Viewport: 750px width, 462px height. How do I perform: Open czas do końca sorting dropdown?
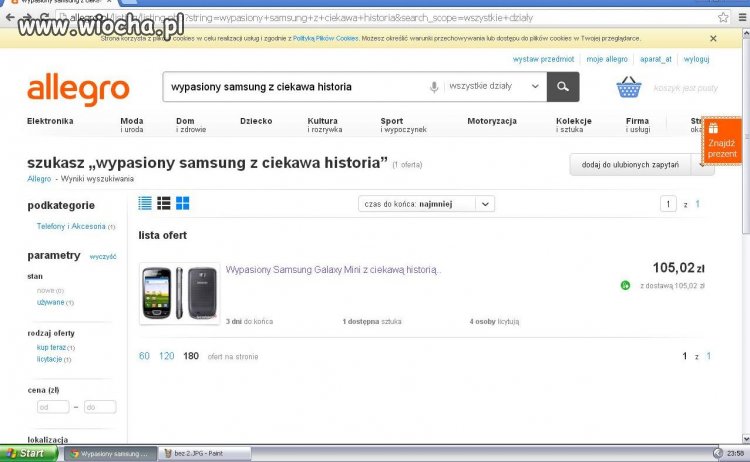pyautogui.click(x=426, y=204)
